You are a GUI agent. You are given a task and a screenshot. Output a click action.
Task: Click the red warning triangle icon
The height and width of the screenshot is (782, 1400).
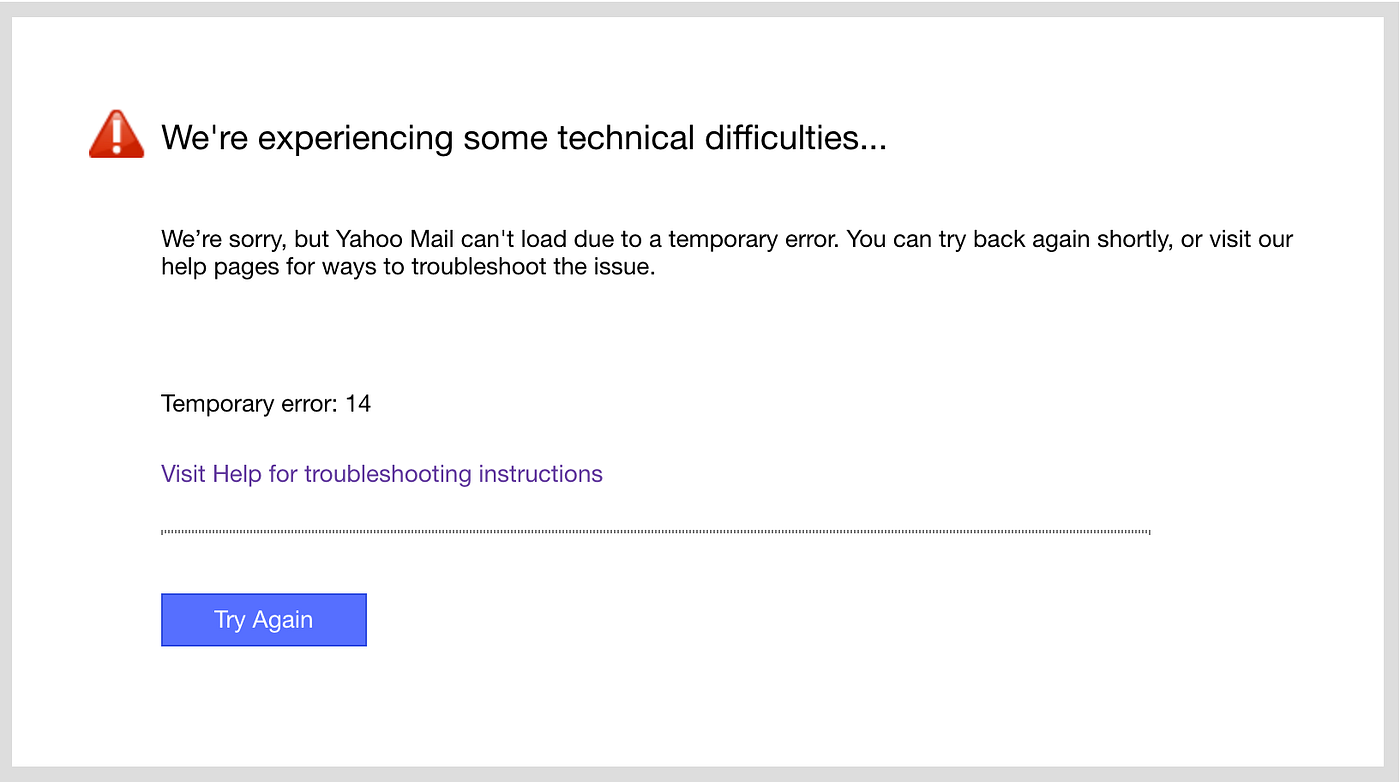coord(116,135)
